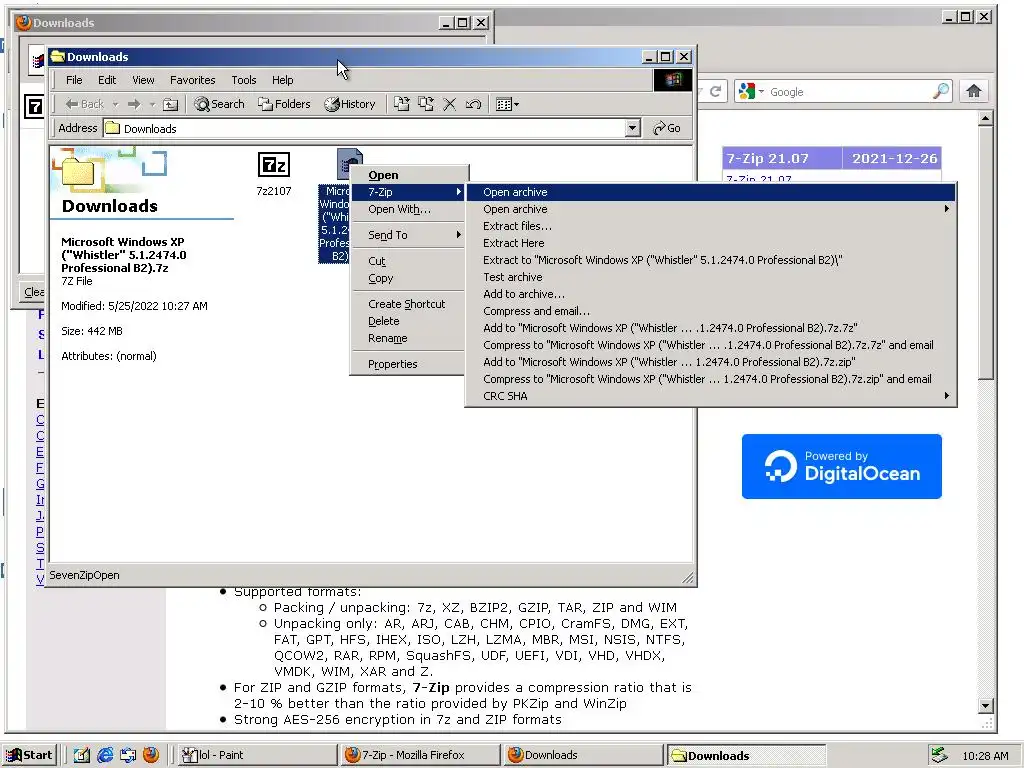The height and width of the screenshot is (768, 1024).
Task: Choose Test archive in 7-Zip submenu
Action: tap(711, 277)
